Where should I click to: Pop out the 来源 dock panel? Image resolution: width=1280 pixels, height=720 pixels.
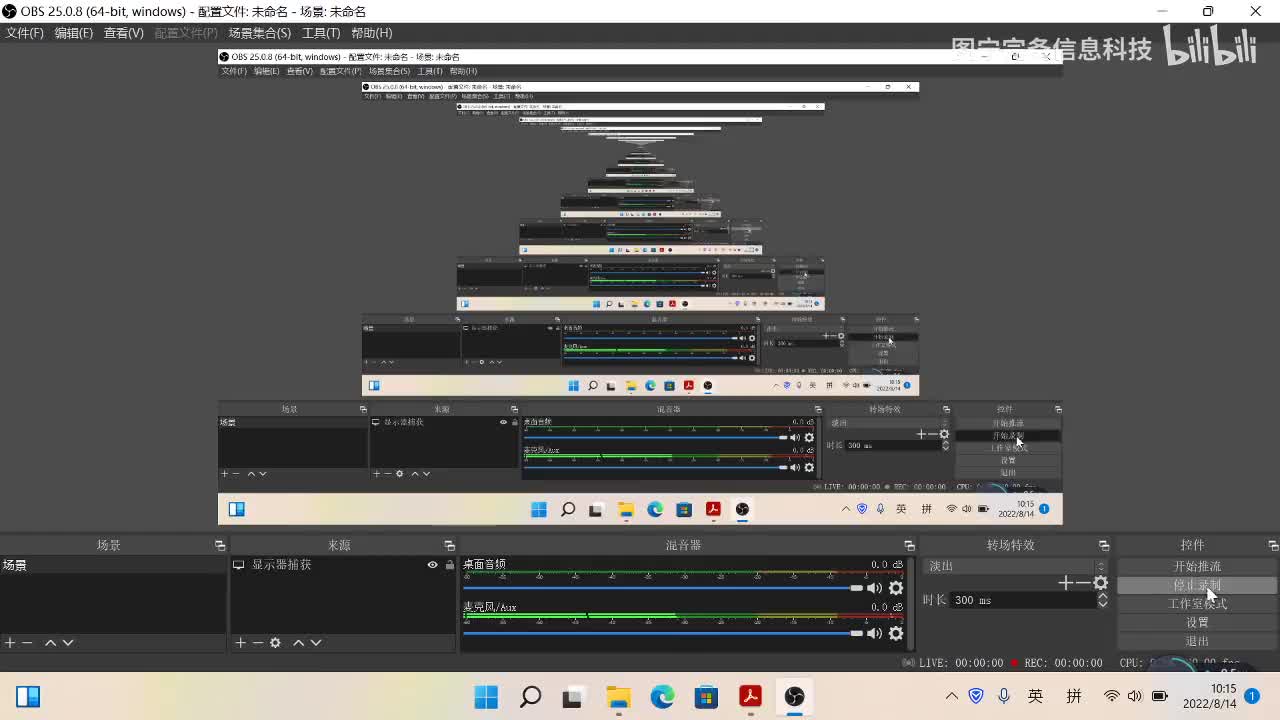point(450,545)
